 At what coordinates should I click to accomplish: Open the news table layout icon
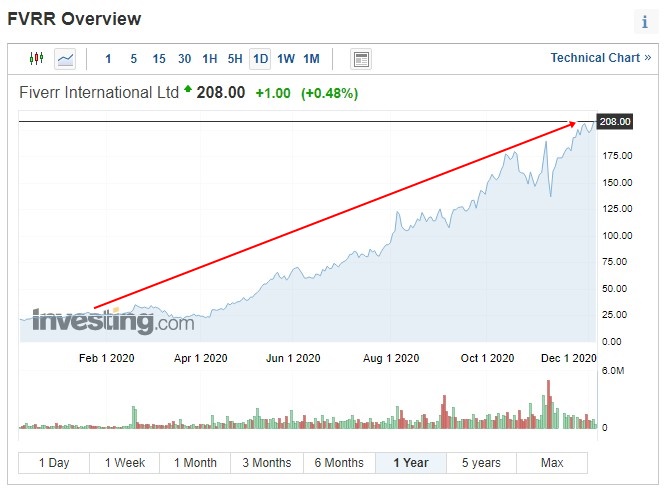click(361, 59)
